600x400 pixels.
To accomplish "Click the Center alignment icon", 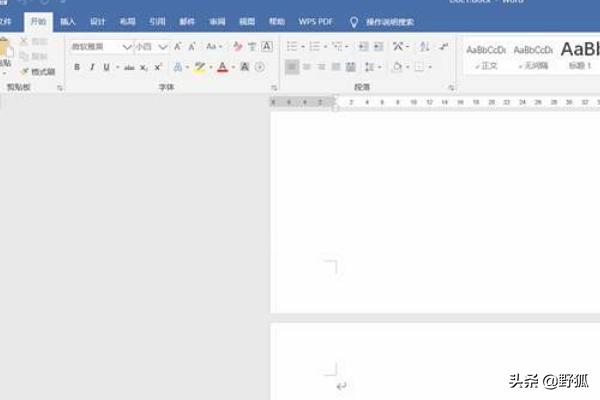I will [x=307, y=67].
